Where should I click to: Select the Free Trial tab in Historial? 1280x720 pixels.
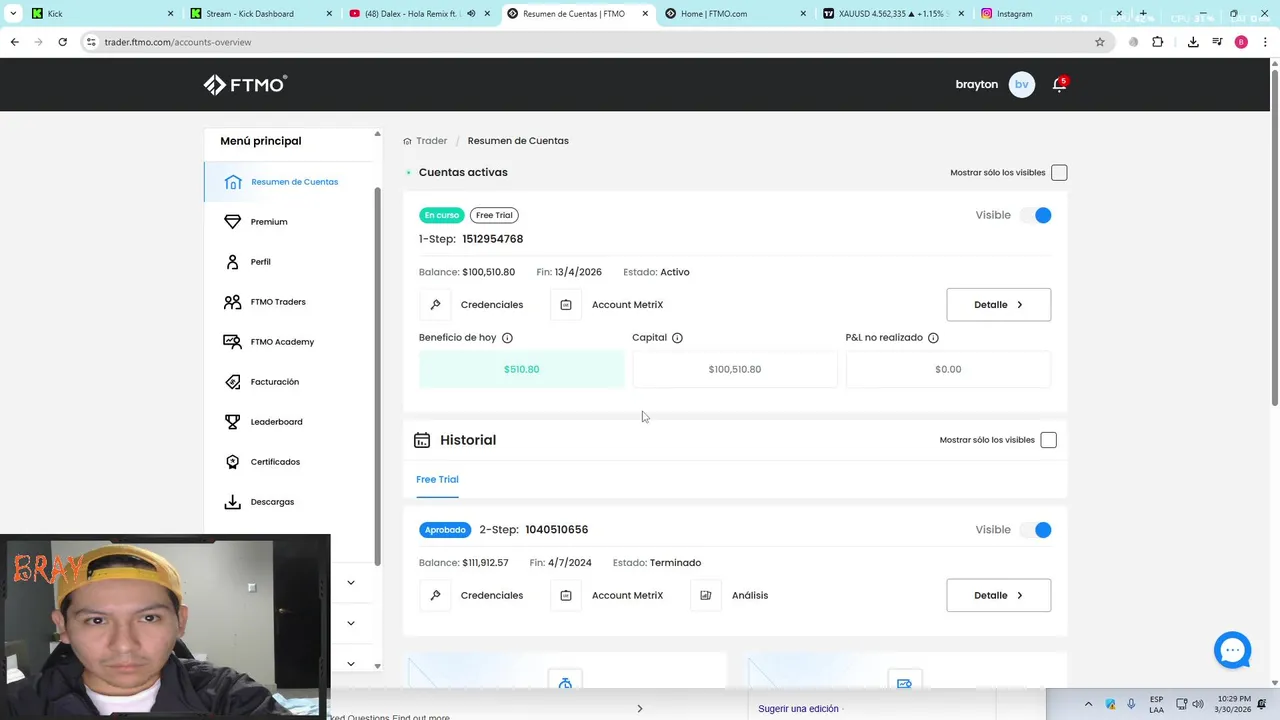pos(437,480)
